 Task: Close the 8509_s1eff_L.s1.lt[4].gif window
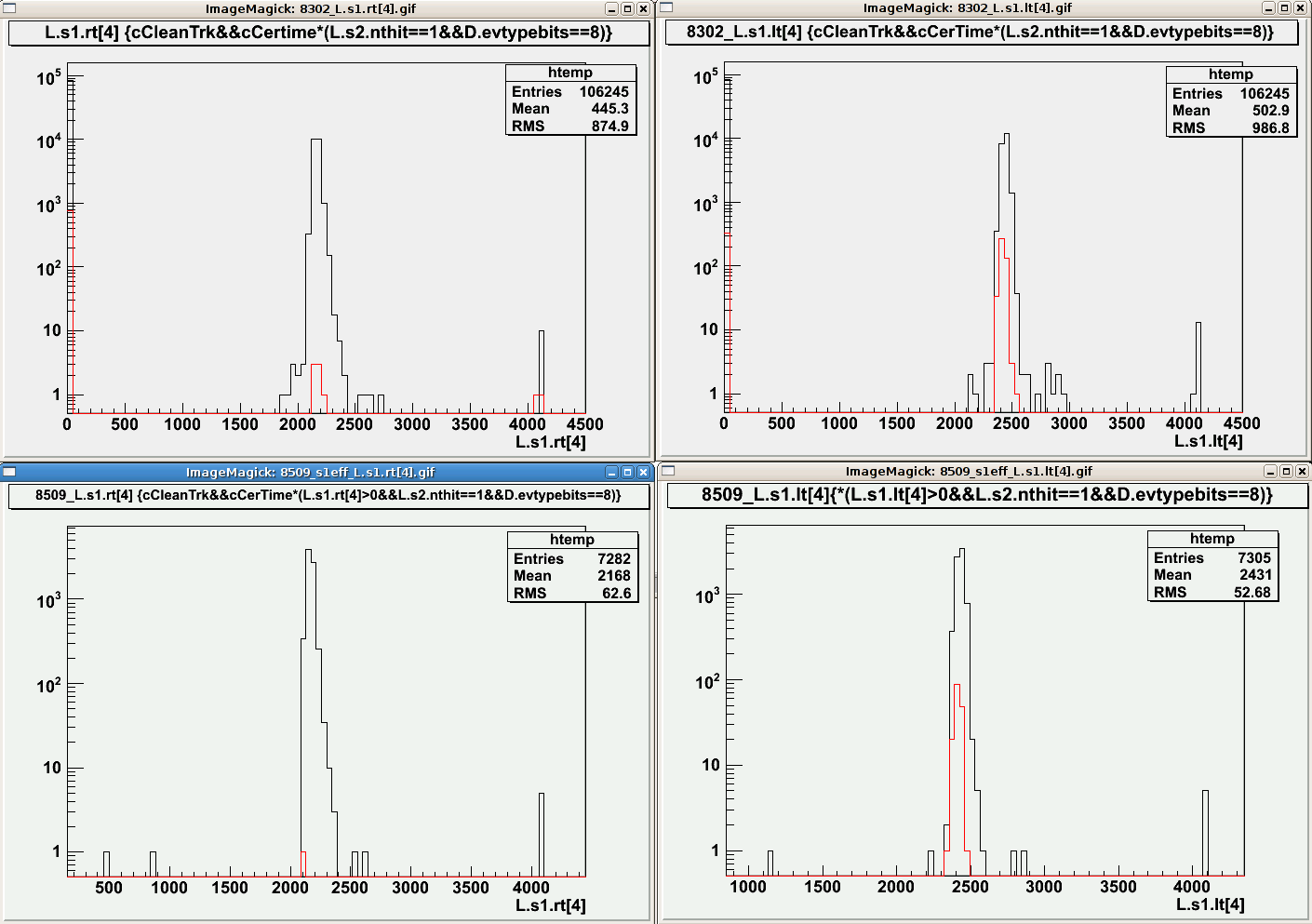[x=1302, y=471]
